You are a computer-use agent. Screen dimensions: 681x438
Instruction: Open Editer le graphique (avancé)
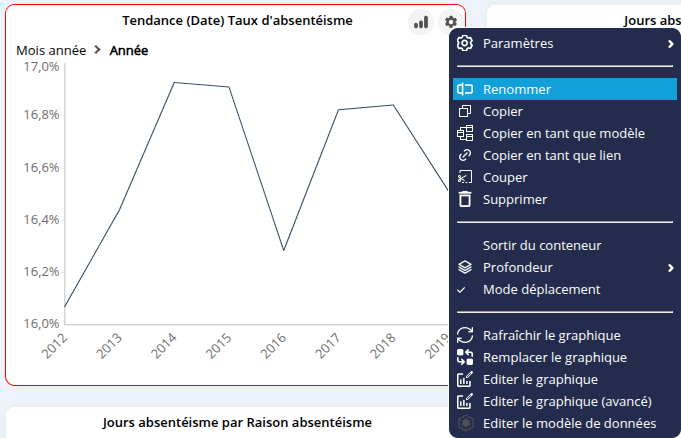[x=567, y=401]
